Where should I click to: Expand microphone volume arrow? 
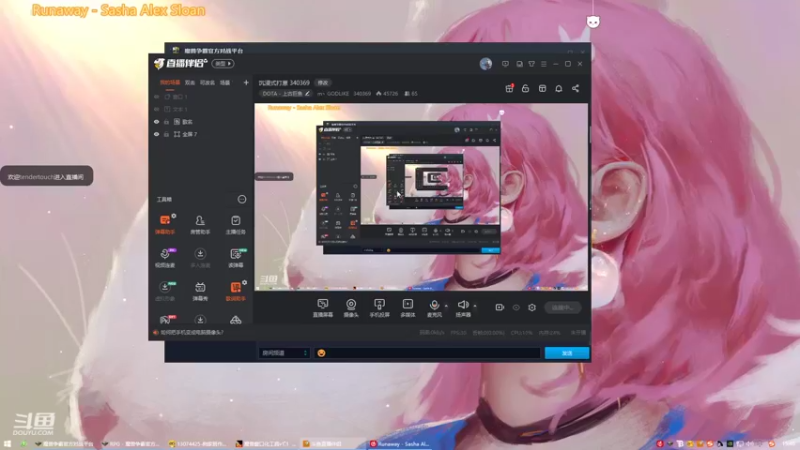point(446,306)
